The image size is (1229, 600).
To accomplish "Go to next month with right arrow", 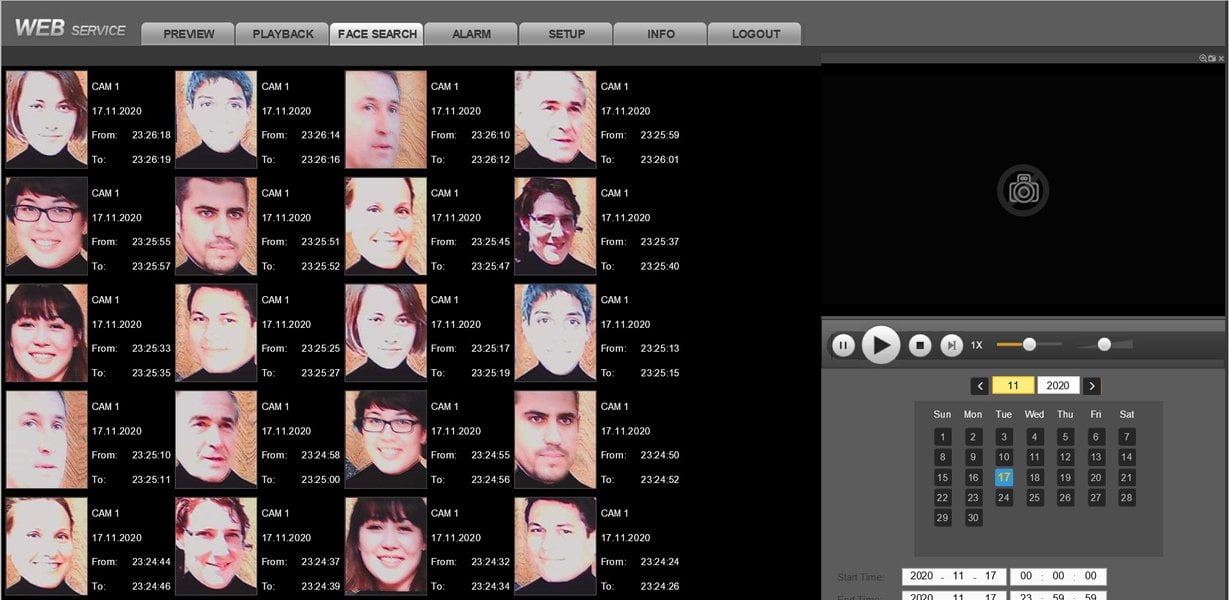I will [1092, 386].
